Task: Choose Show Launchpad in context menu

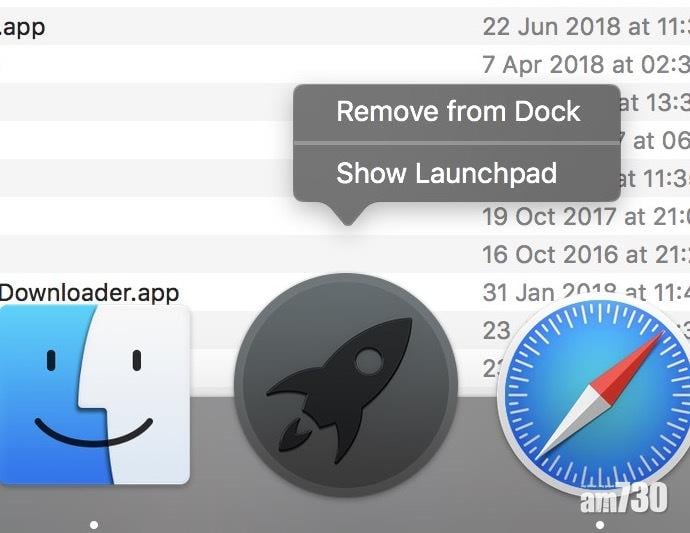Action: 445,173
